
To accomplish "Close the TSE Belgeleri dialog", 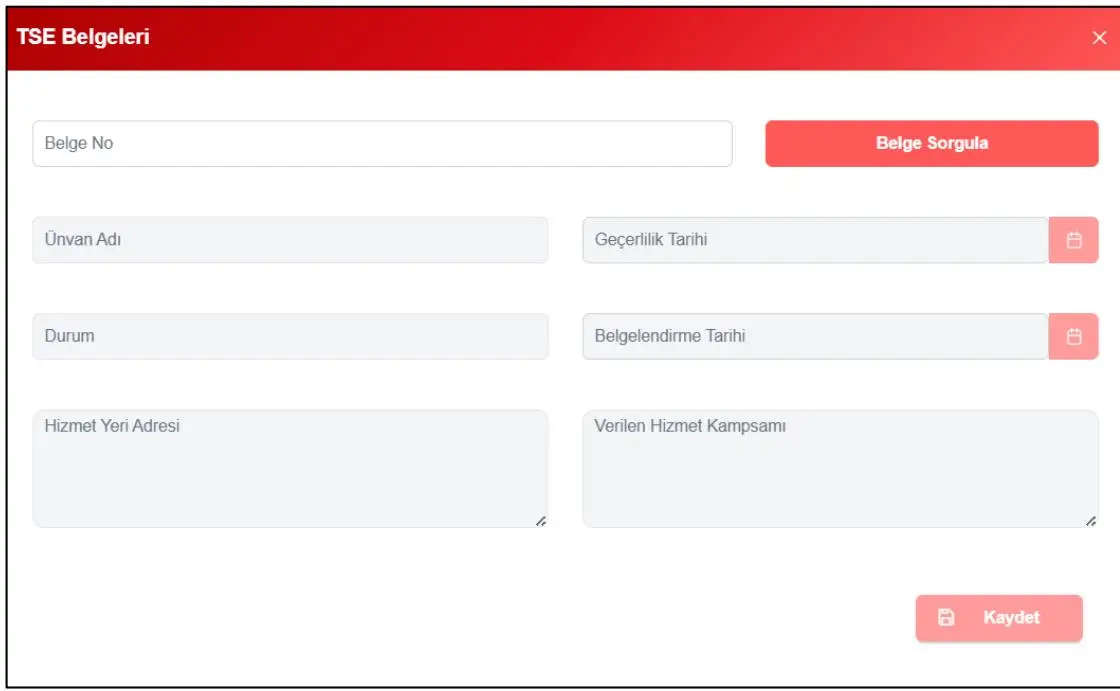I will point(1099,38).
